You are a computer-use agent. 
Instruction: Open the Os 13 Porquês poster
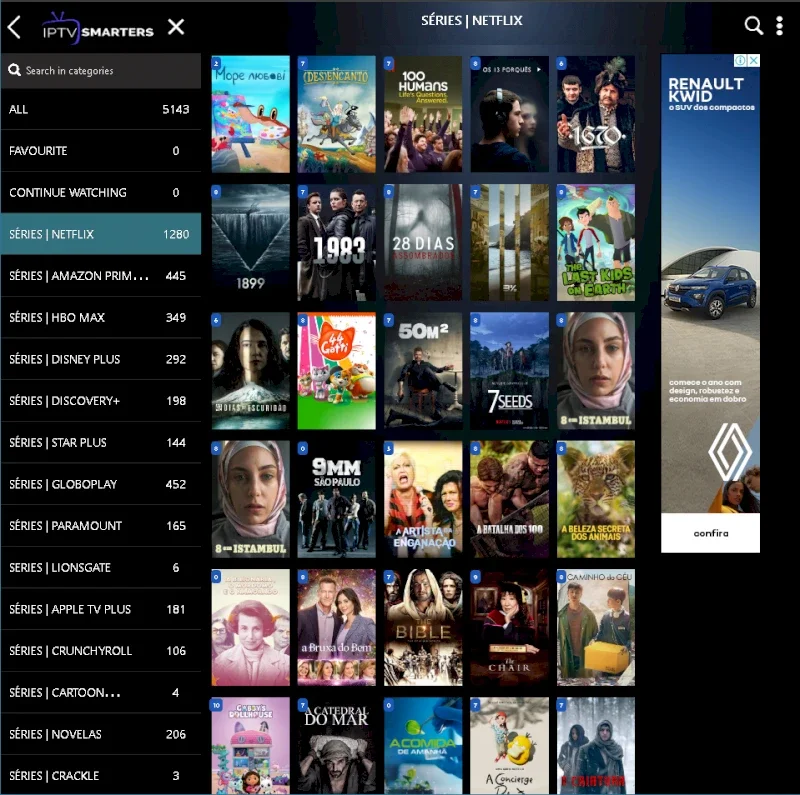tap(509, 114)
